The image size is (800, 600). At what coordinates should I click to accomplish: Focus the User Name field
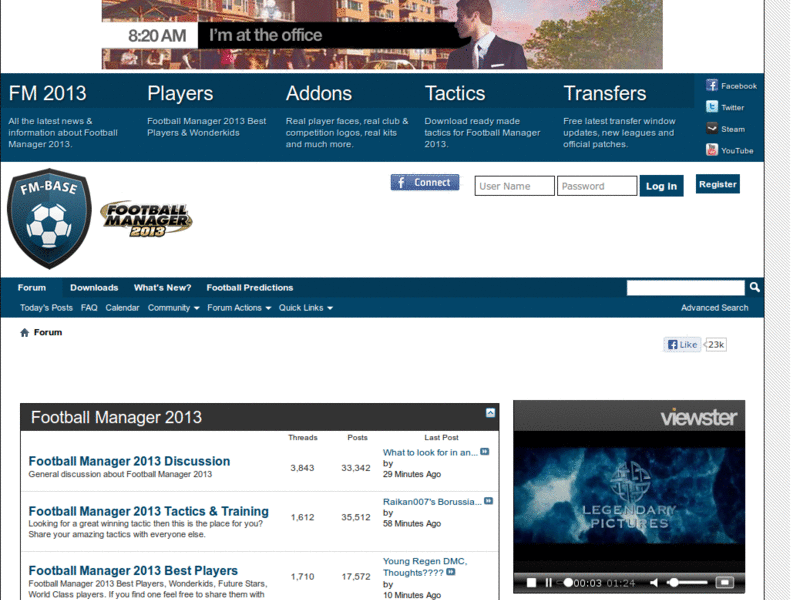[x=514, y=186]
